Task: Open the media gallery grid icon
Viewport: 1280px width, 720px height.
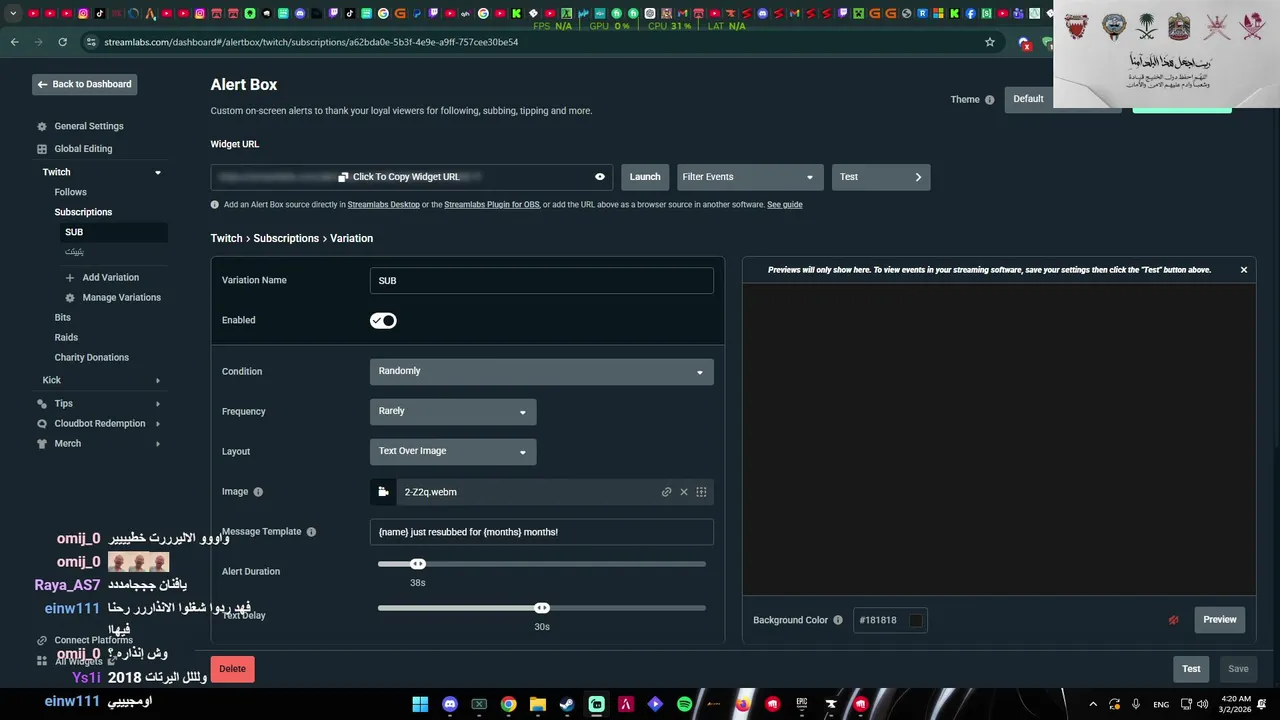Action: click(x=701, y=492)
